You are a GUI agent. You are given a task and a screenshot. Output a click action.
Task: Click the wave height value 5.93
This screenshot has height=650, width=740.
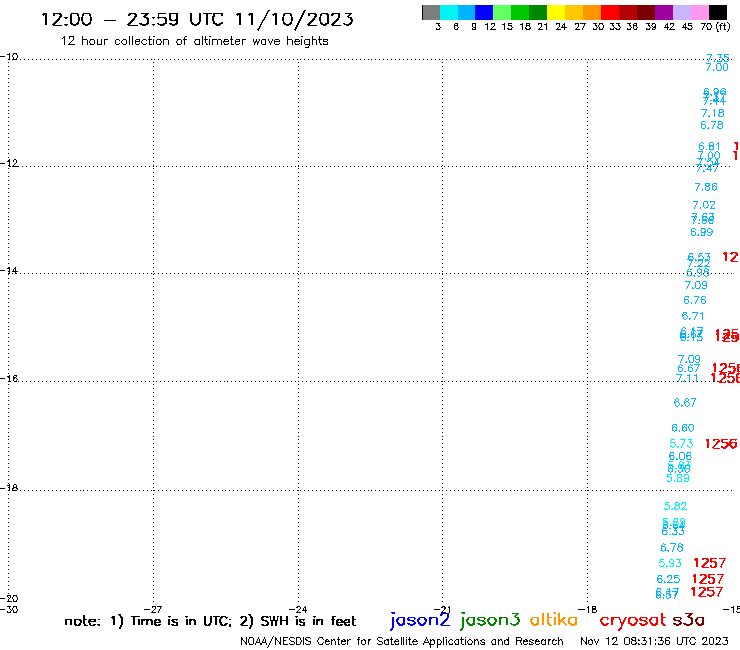click(670, 563)
